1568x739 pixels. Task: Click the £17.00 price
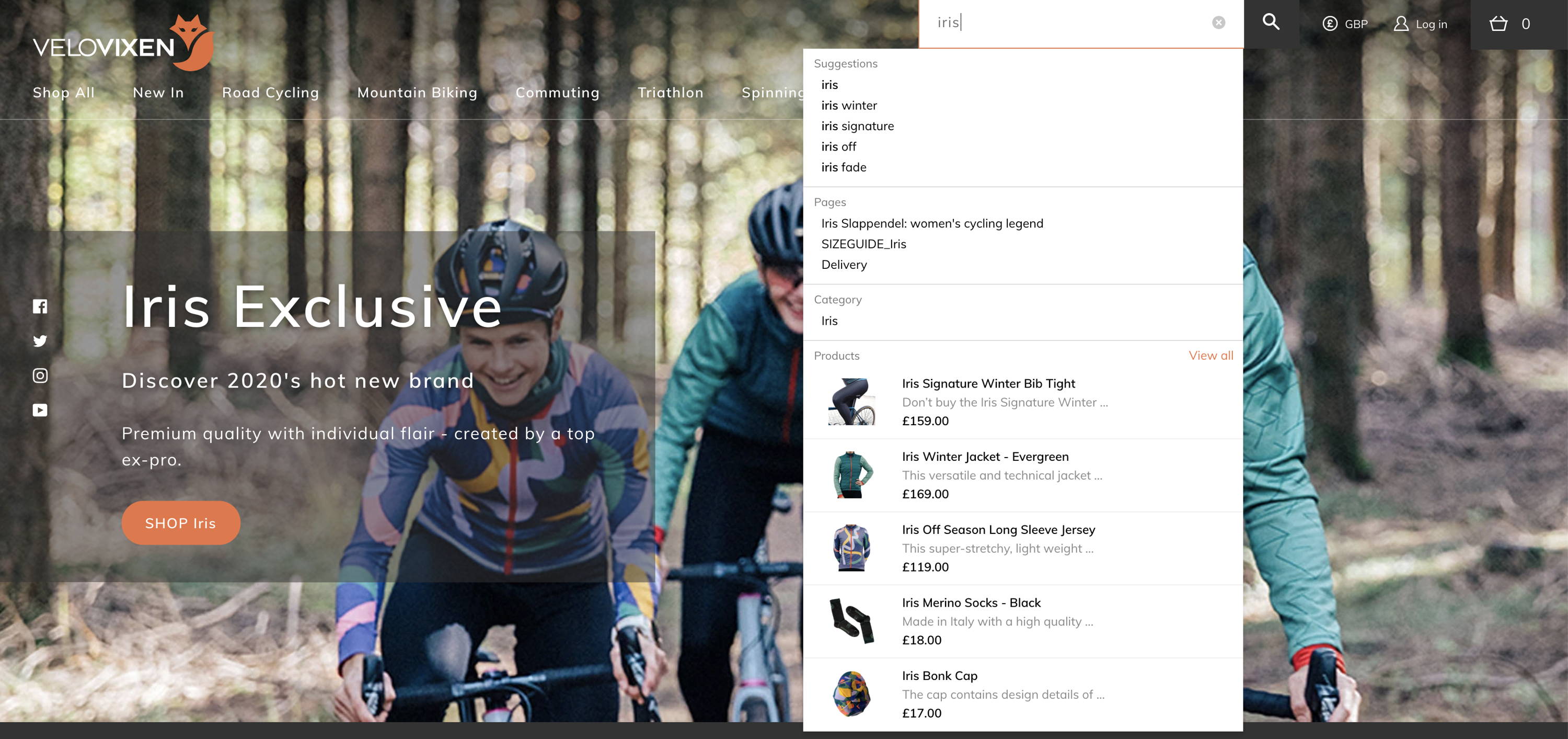tap(921, 713)
